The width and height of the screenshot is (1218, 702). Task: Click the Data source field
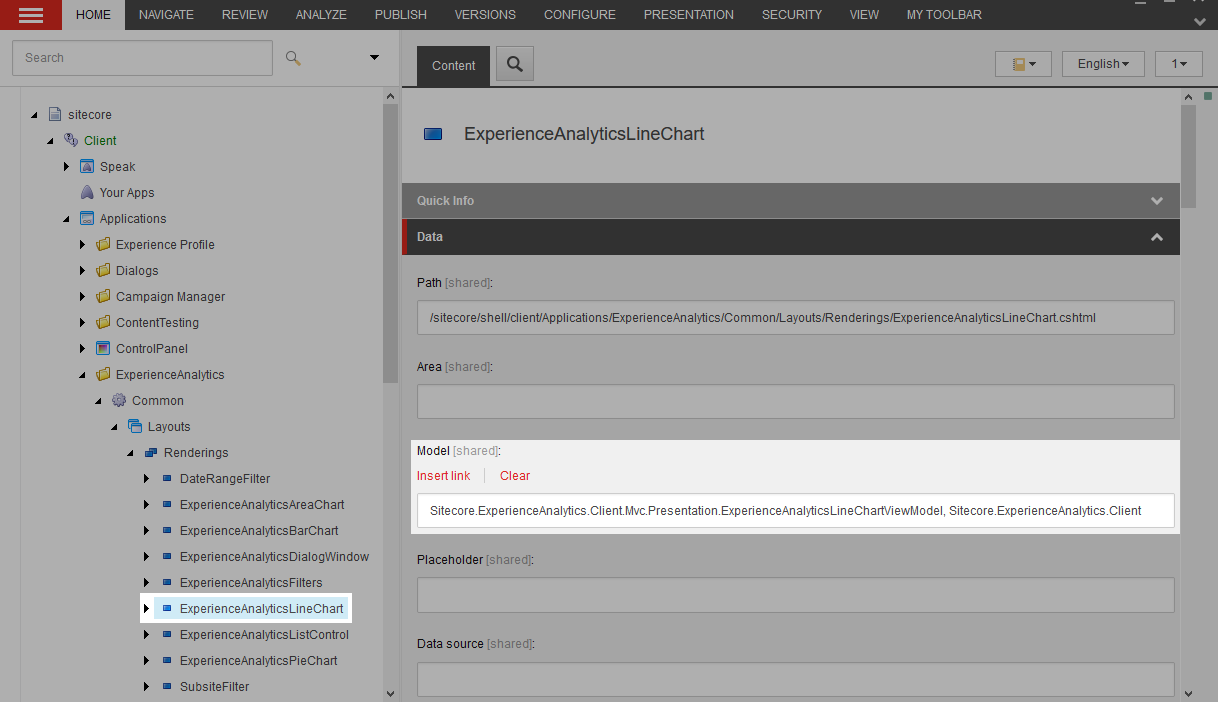795,679
